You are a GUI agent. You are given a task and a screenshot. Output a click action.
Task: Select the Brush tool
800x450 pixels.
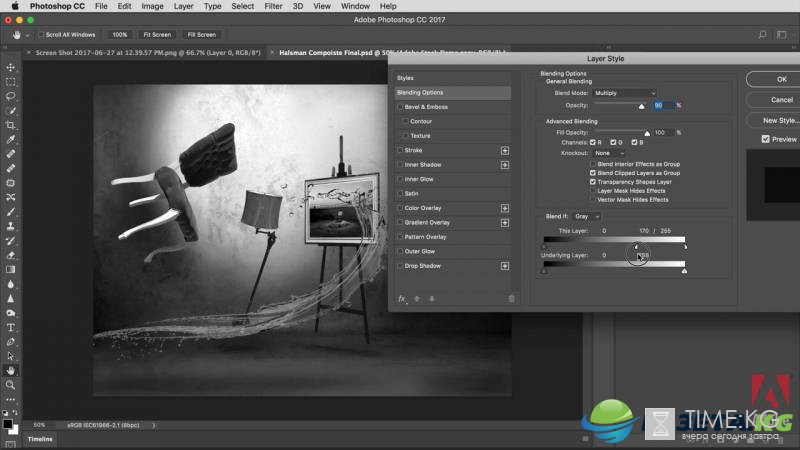pyautogui.click(x=10, y=212)
